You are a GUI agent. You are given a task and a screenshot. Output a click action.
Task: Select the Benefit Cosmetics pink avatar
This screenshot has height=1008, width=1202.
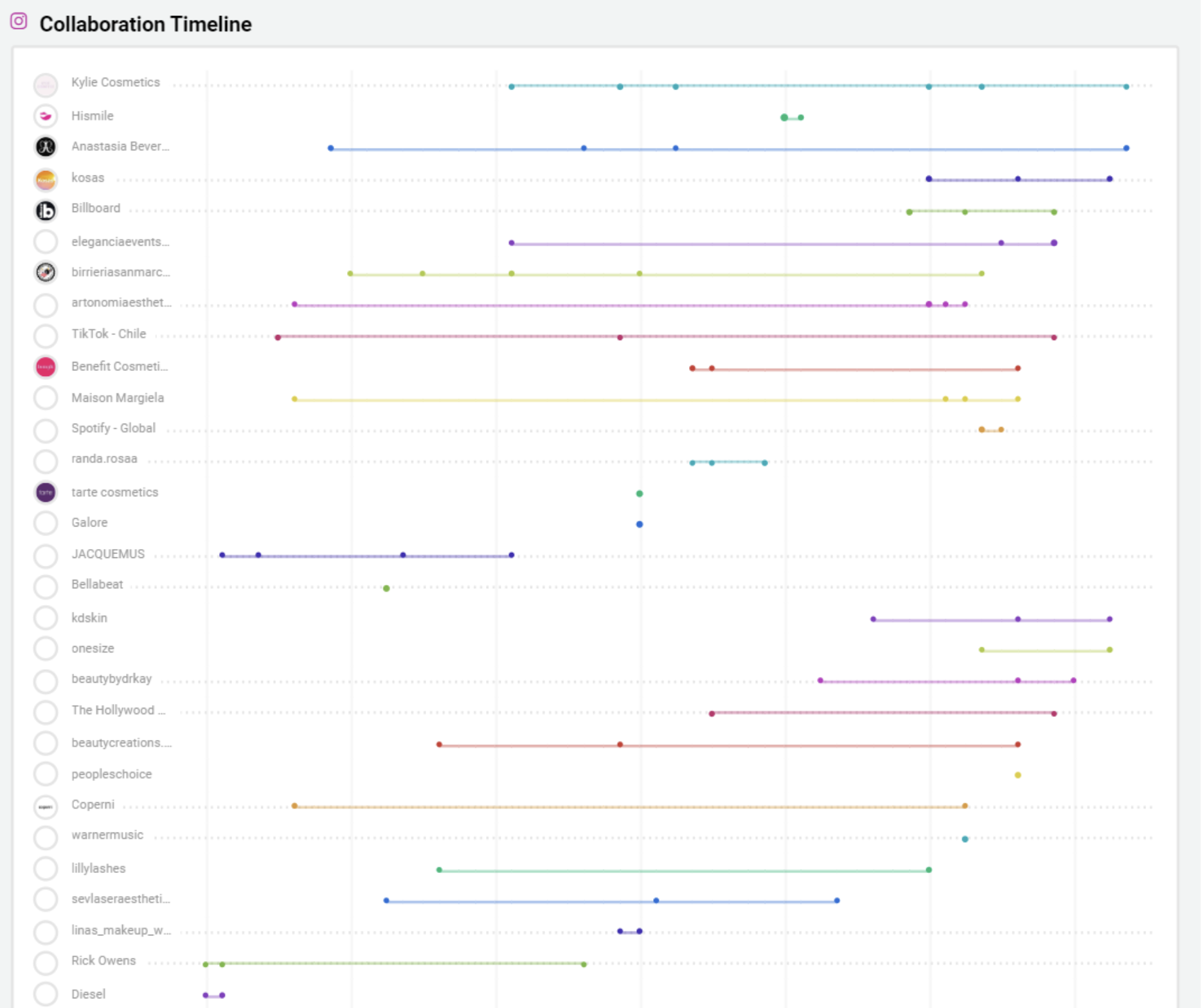point(46,367)
